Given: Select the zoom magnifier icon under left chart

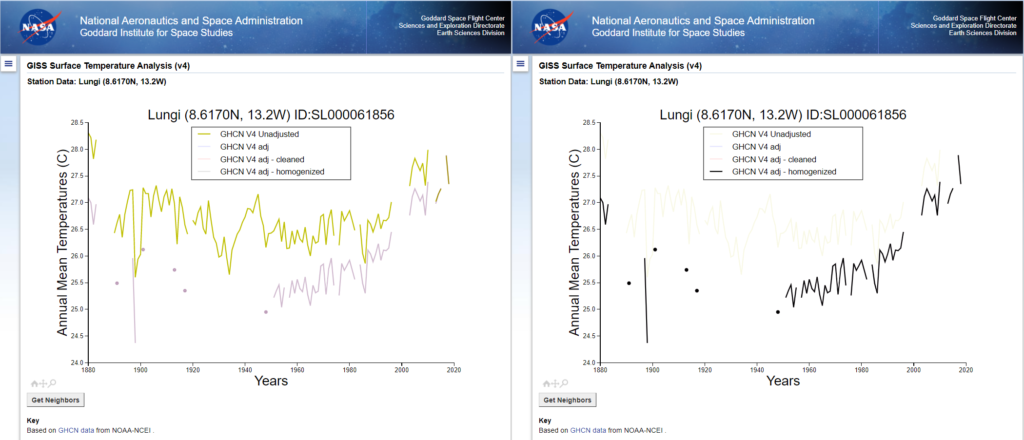Looking at the screenshot, I should point(50,383).
